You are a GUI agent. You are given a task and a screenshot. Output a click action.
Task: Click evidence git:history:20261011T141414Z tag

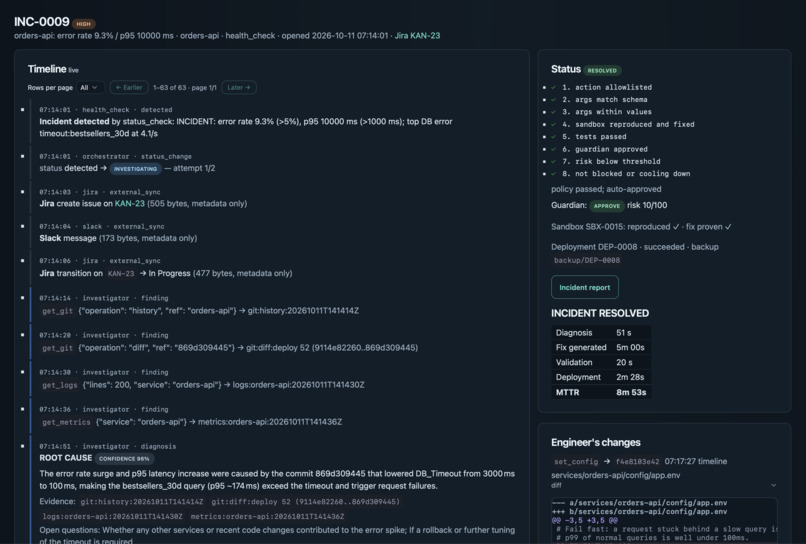click(142, 502)
